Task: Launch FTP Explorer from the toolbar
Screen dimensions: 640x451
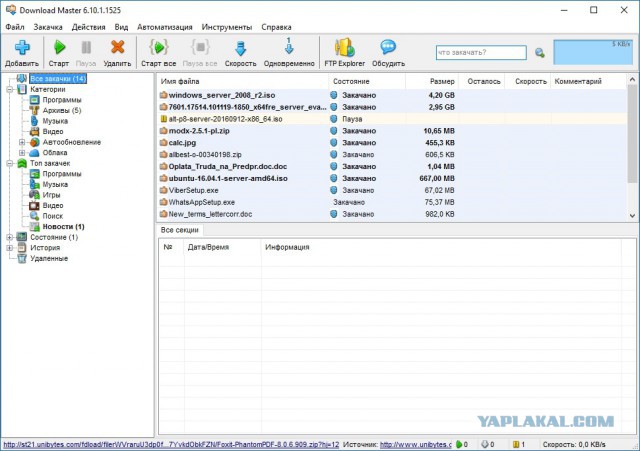Action: point(344,48)
